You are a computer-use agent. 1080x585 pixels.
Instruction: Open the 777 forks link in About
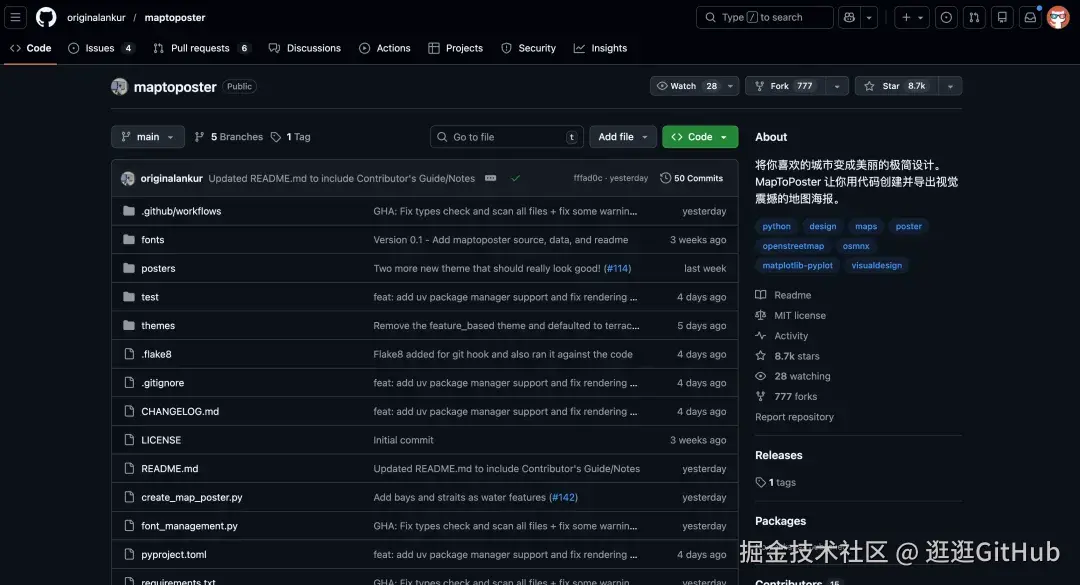796,396
